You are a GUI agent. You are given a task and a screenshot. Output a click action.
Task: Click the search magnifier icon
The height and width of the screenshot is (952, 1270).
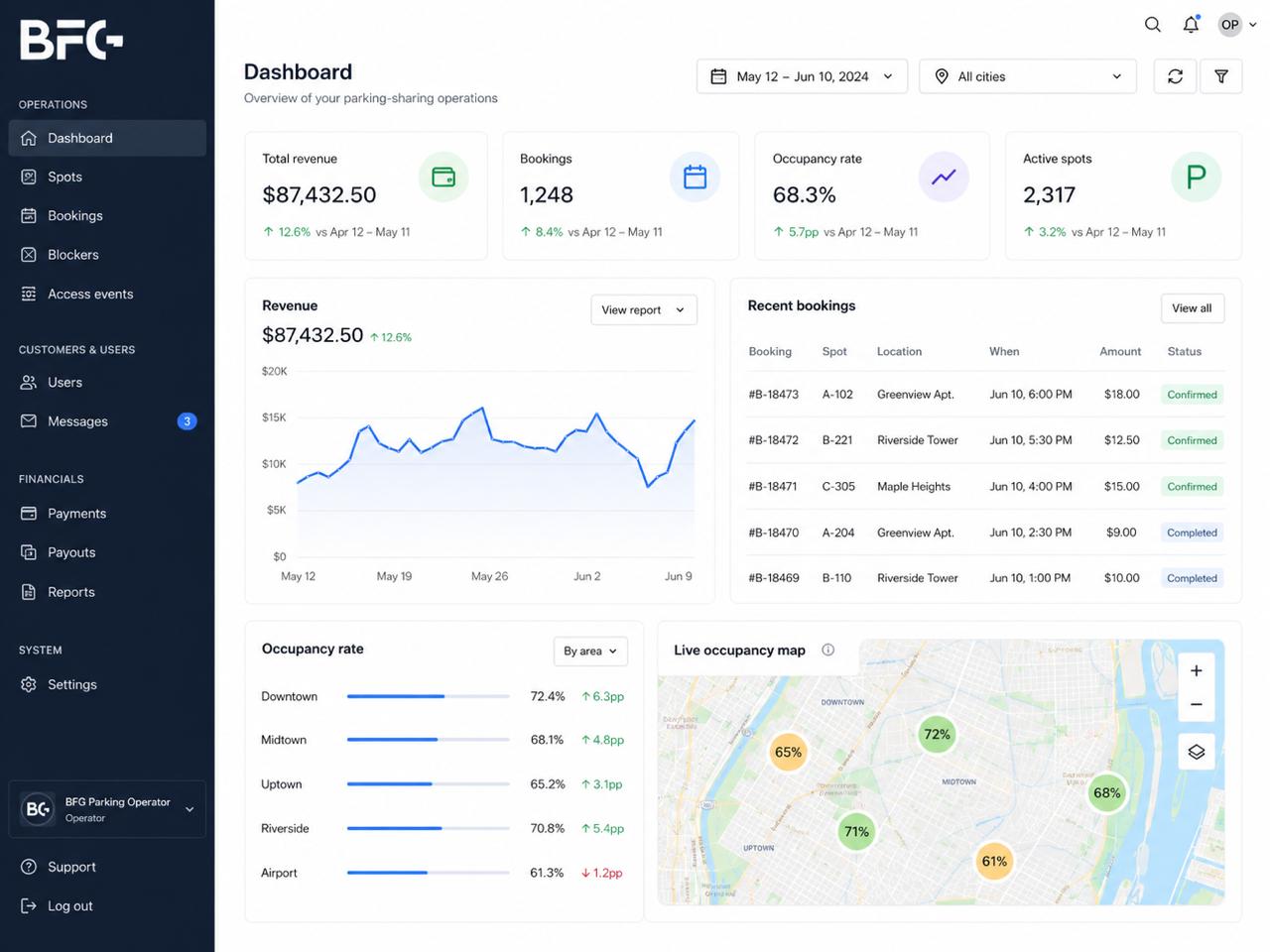(x=1152, y=25)
